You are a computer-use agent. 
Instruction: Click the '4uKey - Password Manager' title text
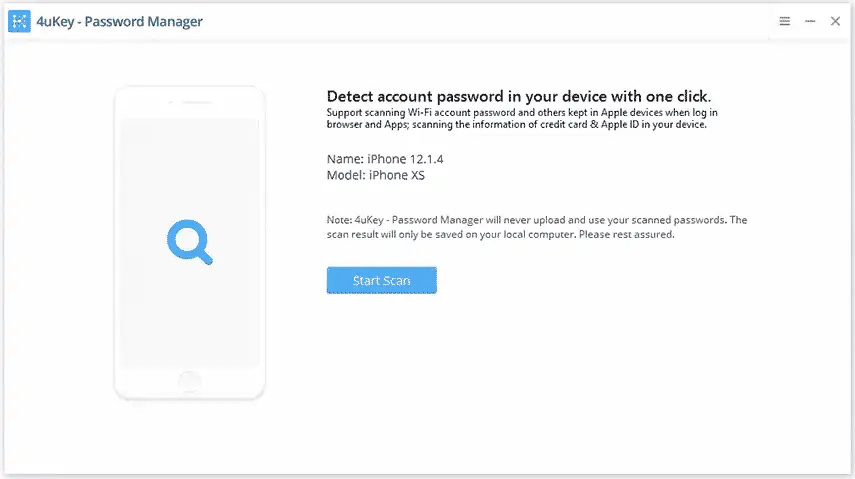coord(119,22)
